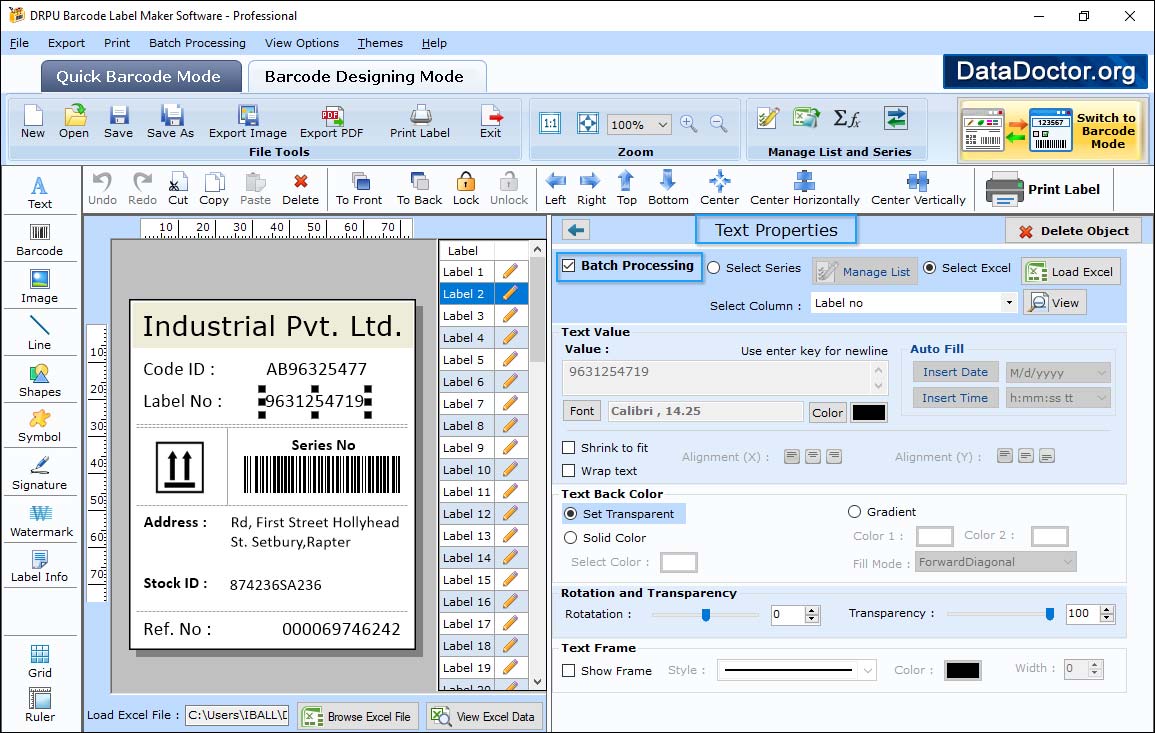Viewport: 1155px width, 733px height.
Task: Open Fill Mode ForwardDiagonal dropdown
Action: [x=1067, y=562]
